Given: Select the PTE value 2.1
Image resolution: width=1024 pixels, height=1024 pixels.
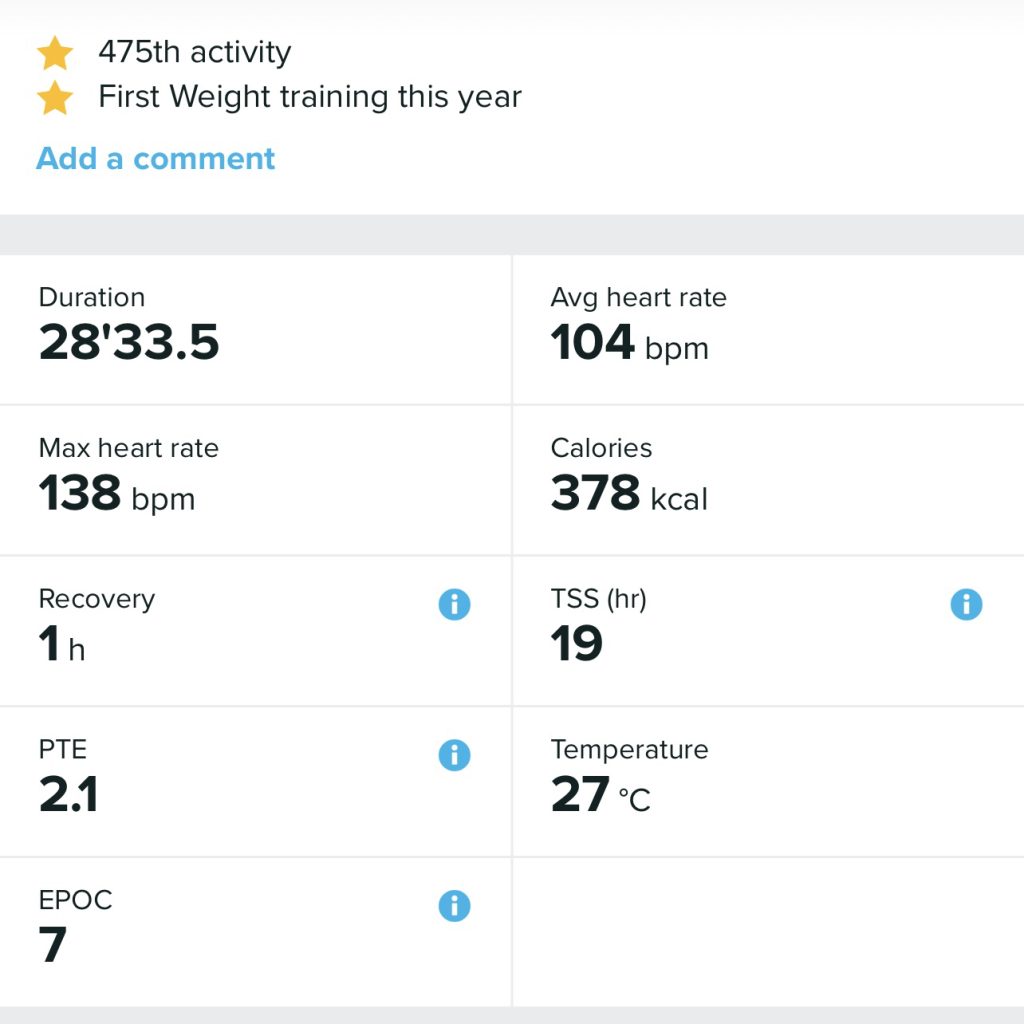Looking at the screenshot, I should point(68,796).
